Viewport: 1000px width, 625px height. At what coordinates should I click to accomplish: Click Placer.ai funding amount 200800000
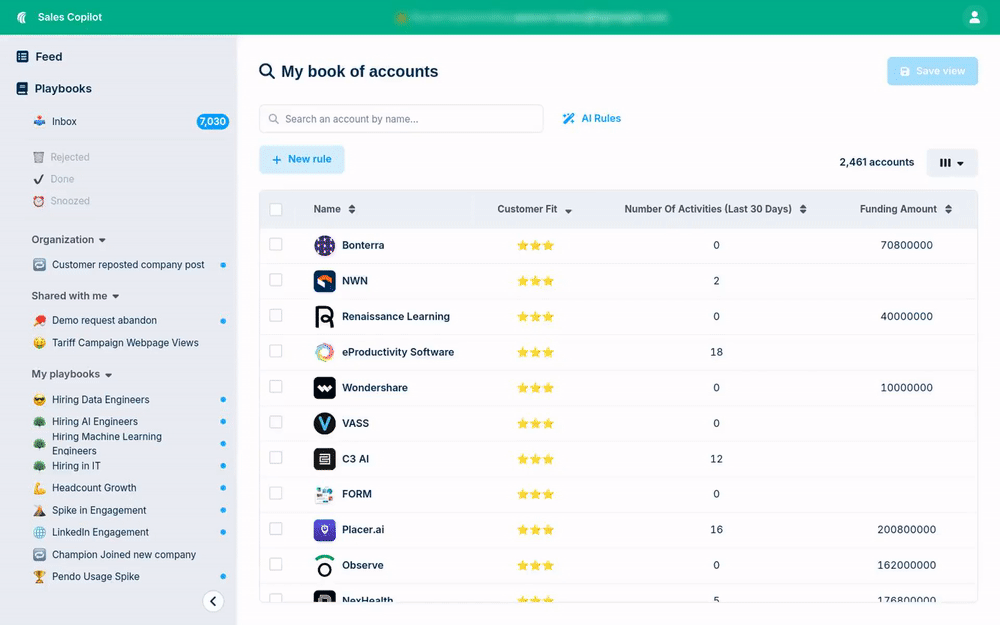click(x=906, y=529)
